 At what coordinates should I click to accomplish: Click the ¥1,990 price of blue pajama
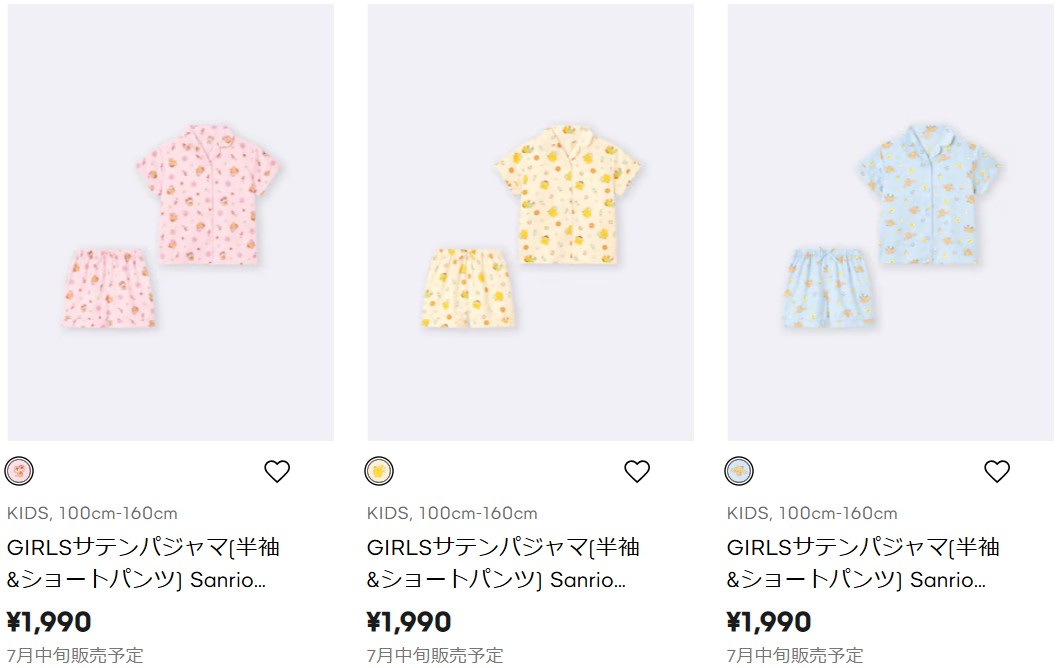pos(769,622)
